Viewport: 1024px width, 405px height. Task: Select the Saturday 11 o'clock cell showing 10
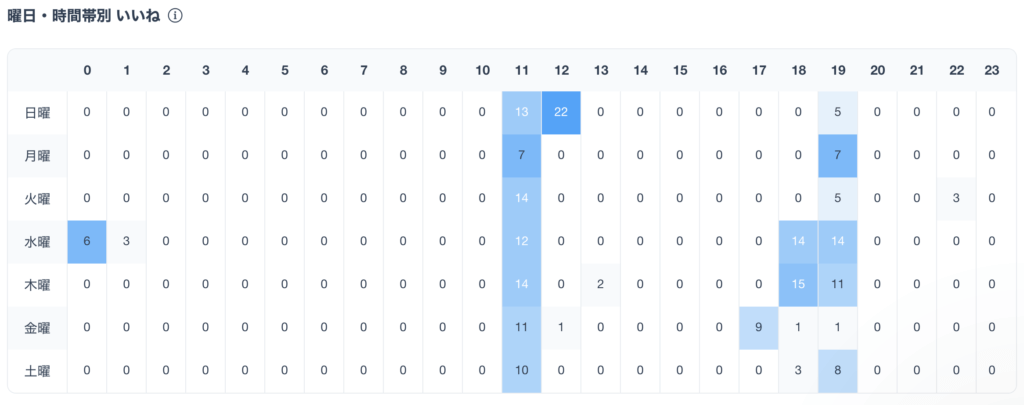tap(522, 371)
